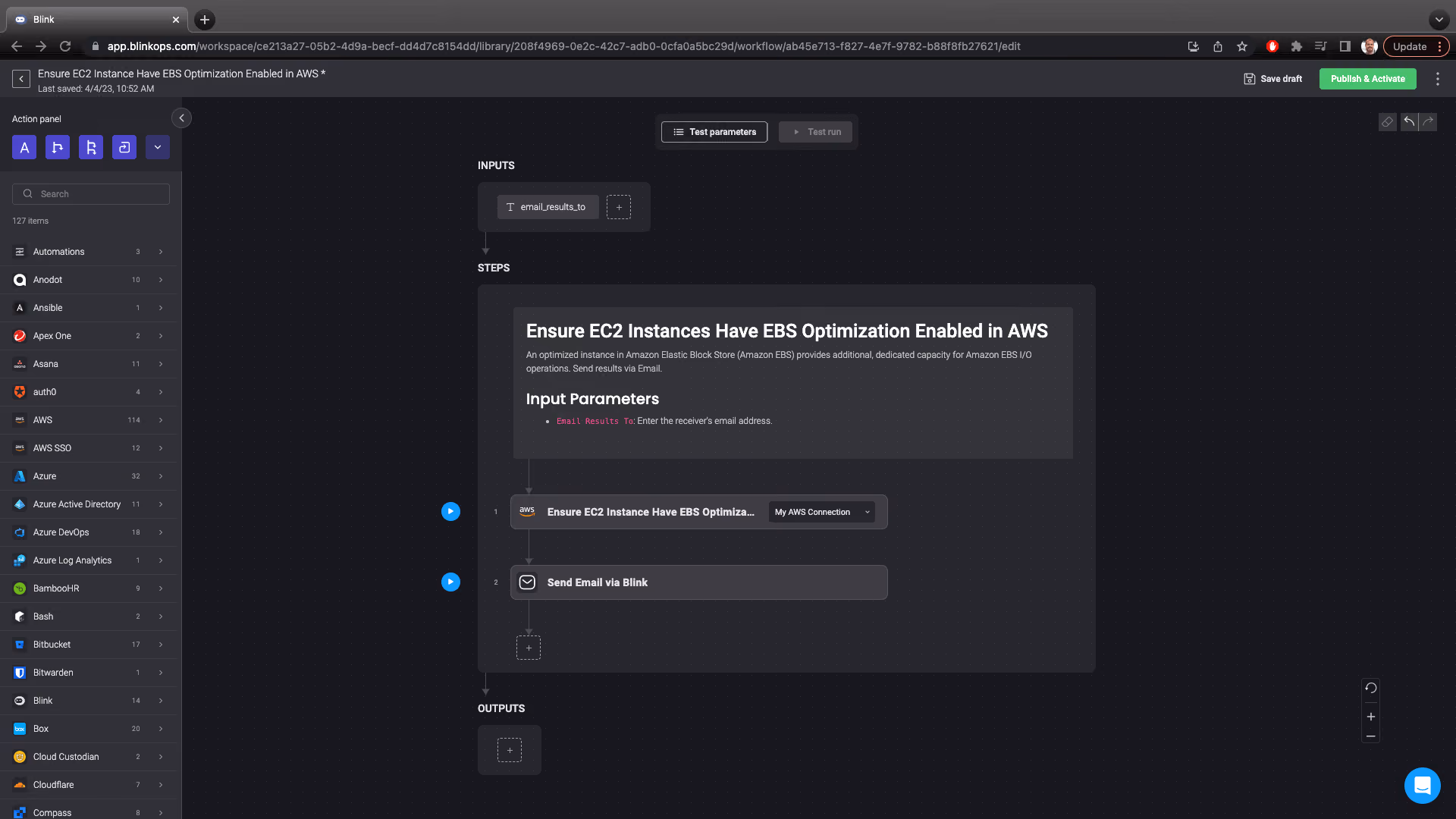Select the branch condition icon in Action panel

pos(58,147)
